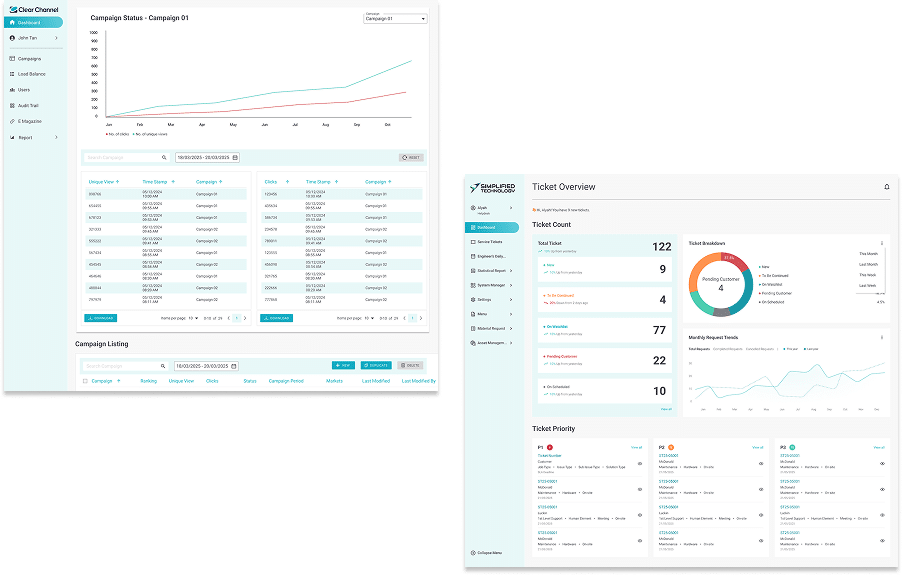Viewport: 902px width, 575px height.
Task: Click the Audit Trail sidebar icon
Action: tap(11, 105)
